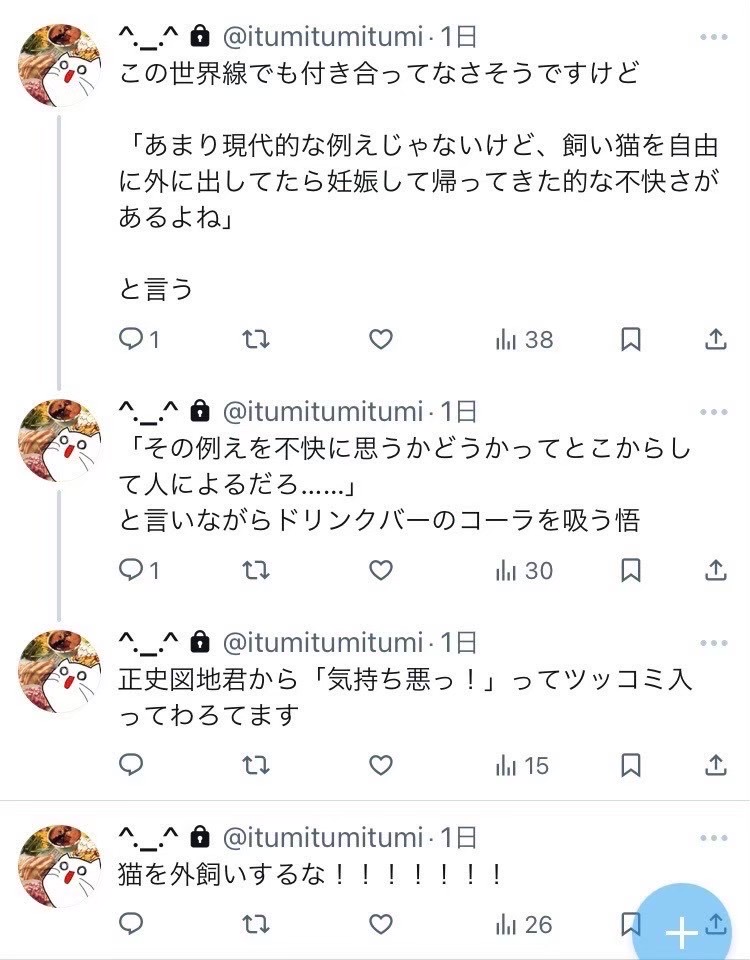
Task: Open more options on second tweet
Action: click(714, 411)
